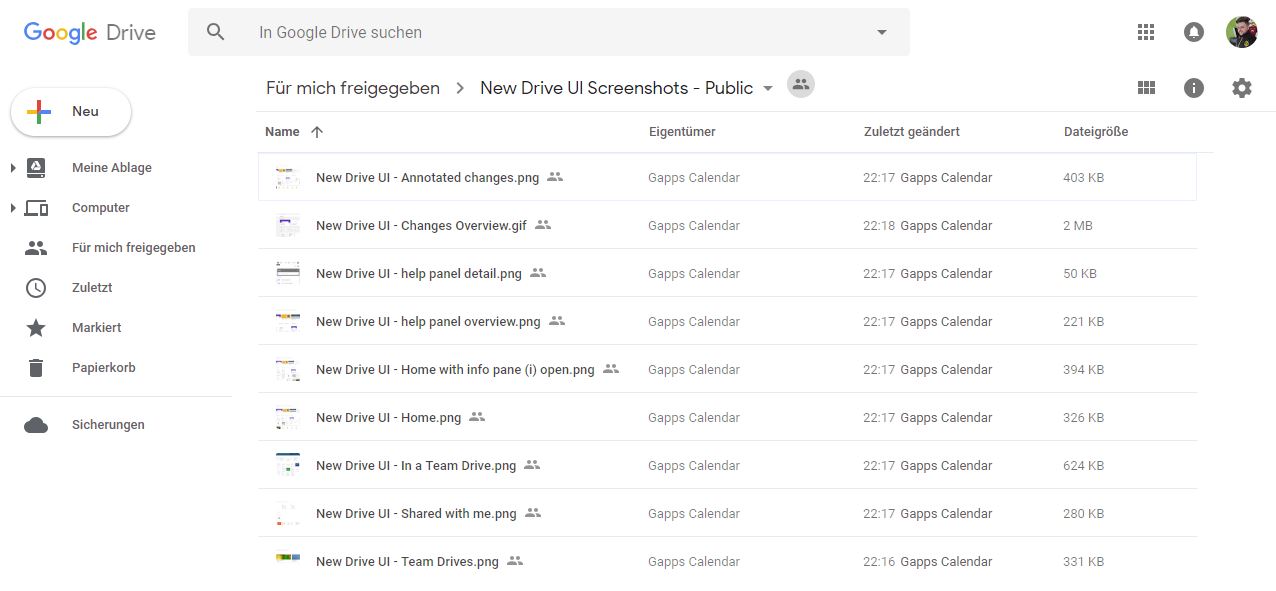Open the notifications bell
Viewport: 1276px width, 591px height.
tap(1193, 32)
